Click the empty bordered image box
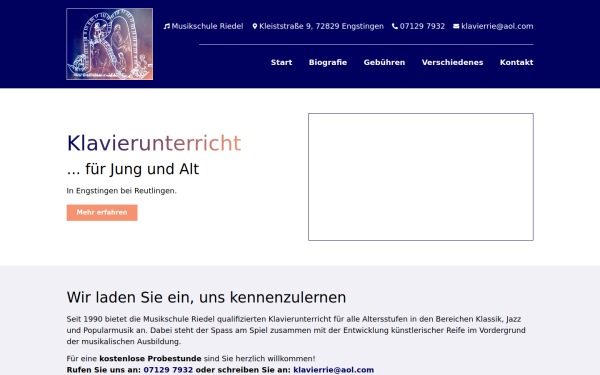This screenshot has height=375, width=600. click(421, 177)
